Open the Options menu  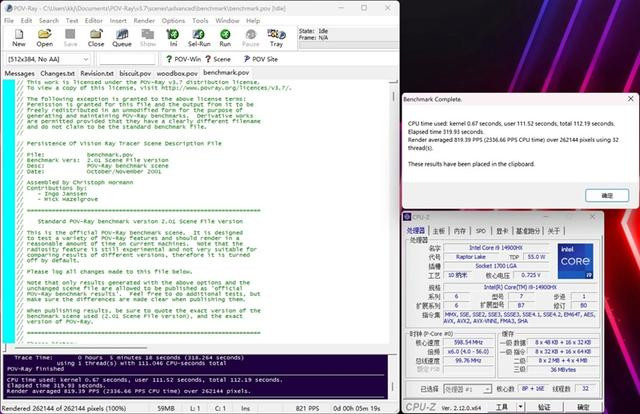(x=173, y=20)
